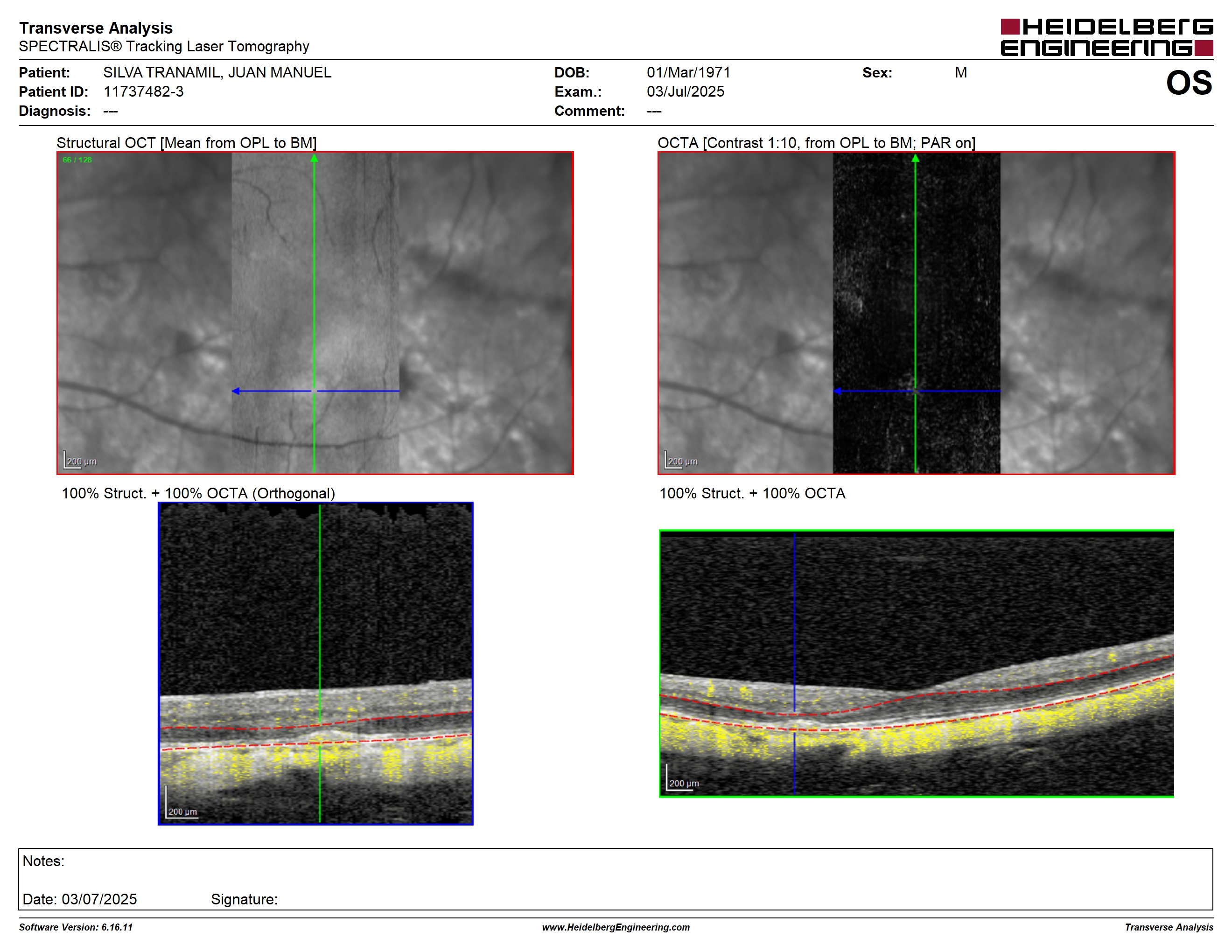Click the exam date 03/Jul/2025
This screenshot has width=1232, height=952.
686,91
